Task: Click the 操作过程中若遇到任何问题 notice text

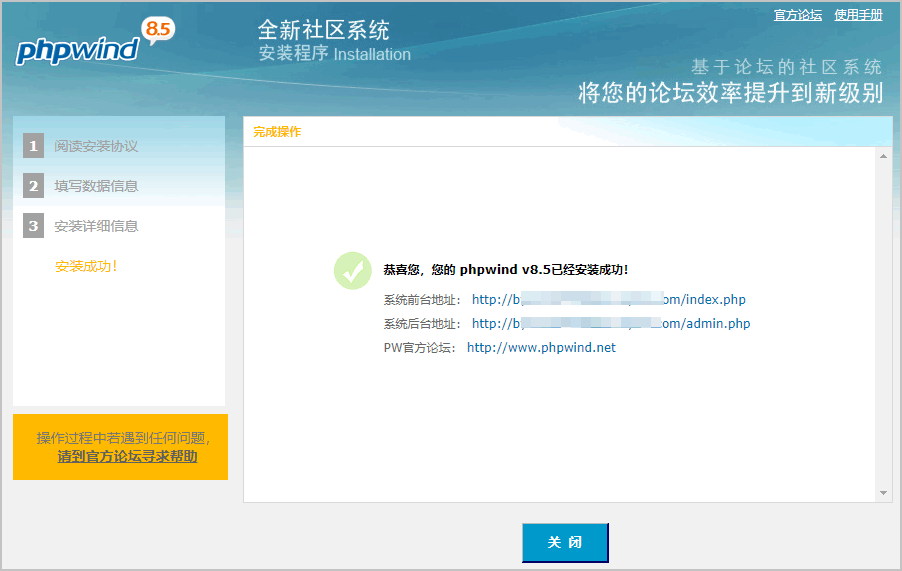Action: [124, 438]
